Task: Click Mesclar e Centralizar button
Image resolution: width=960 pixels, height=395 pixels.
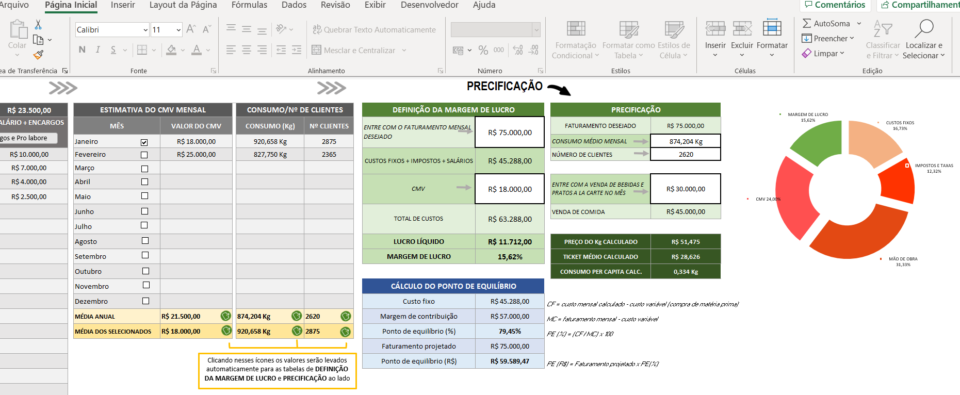Action: pyautogui.click(x=354, y=50)
